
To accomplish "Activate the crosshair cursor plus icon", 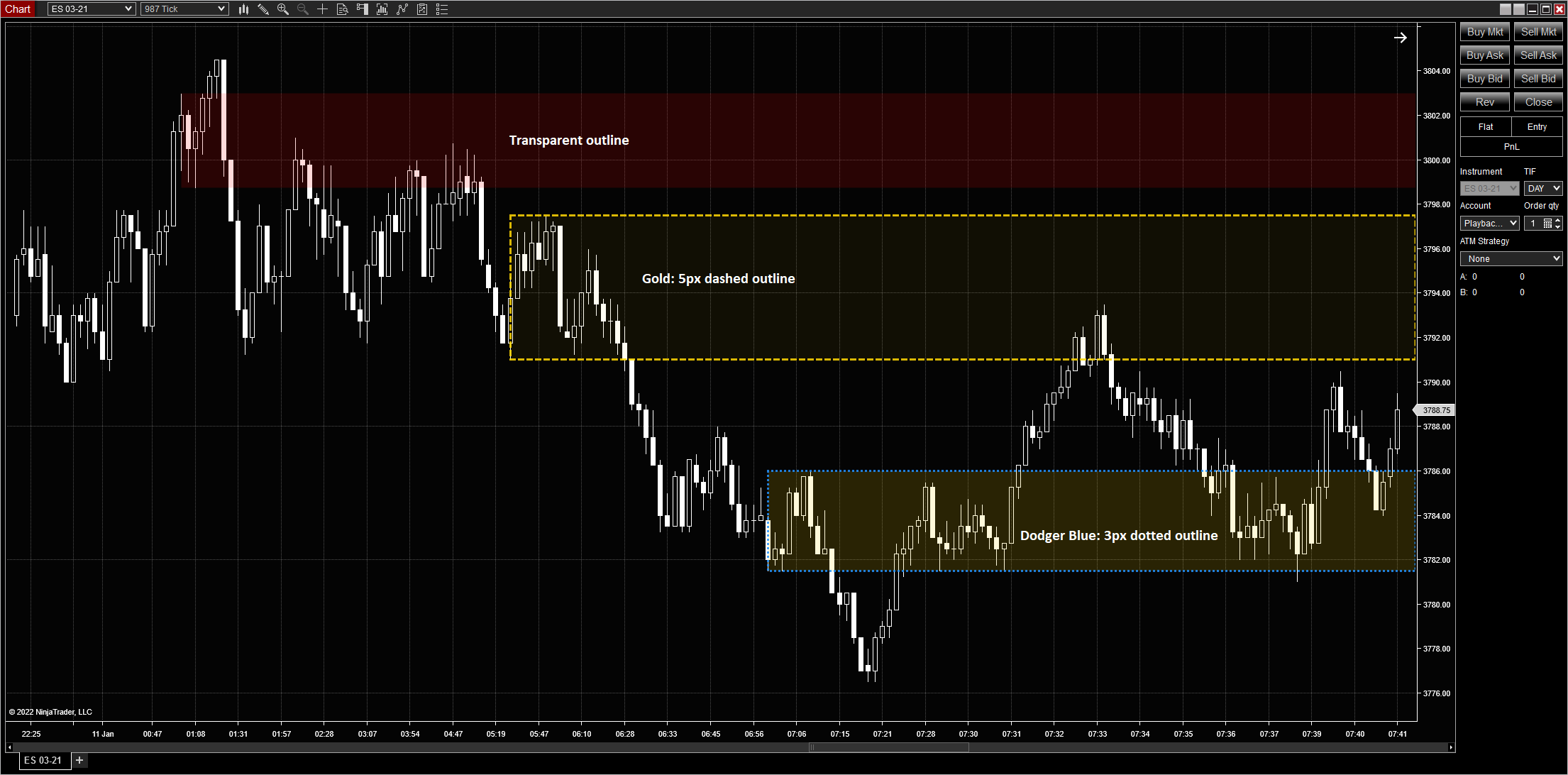I will click(322, 9).
